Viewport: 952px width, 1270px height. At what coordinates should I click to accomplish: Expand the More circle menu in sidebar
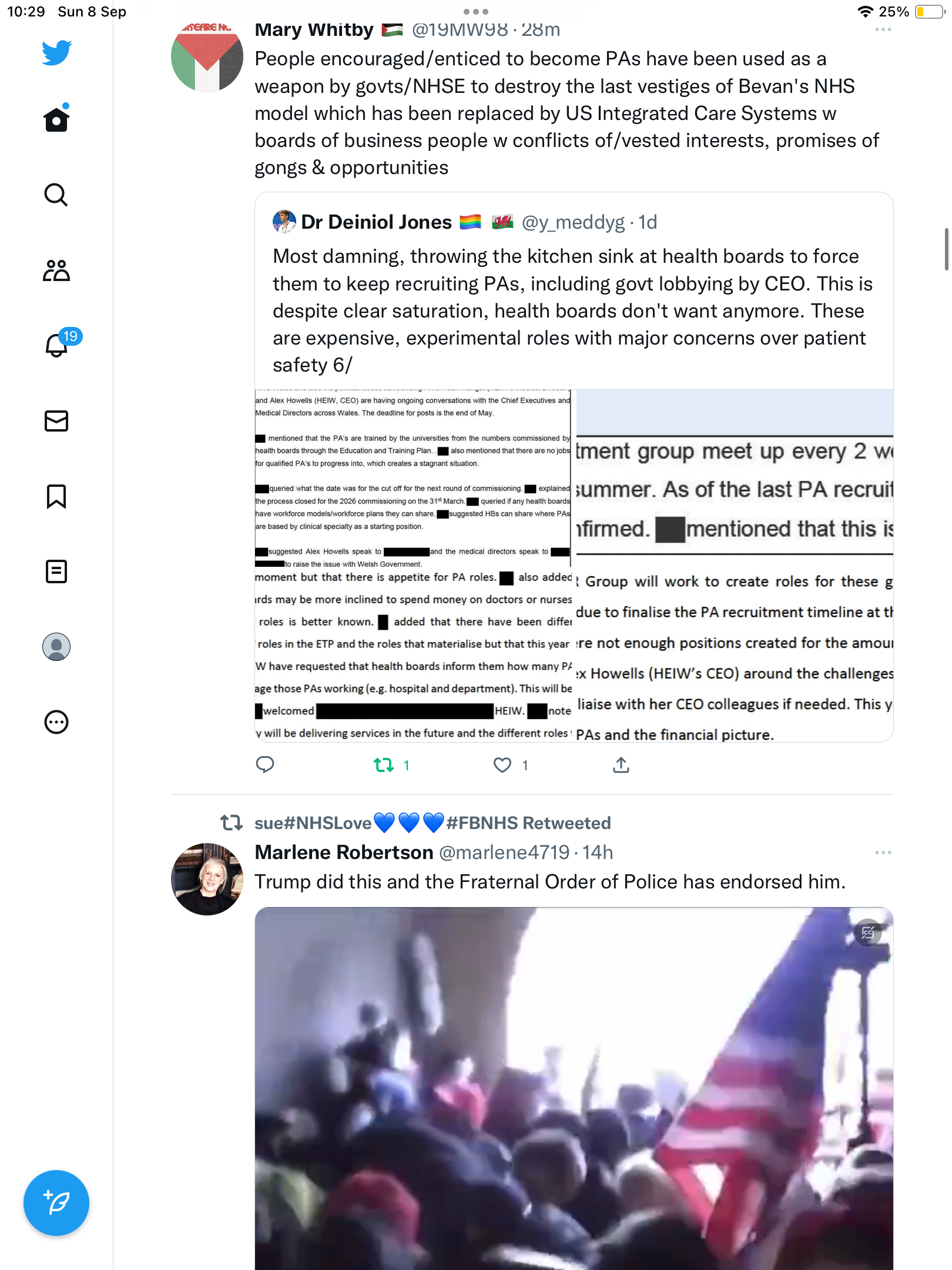[x=56, y=722]
